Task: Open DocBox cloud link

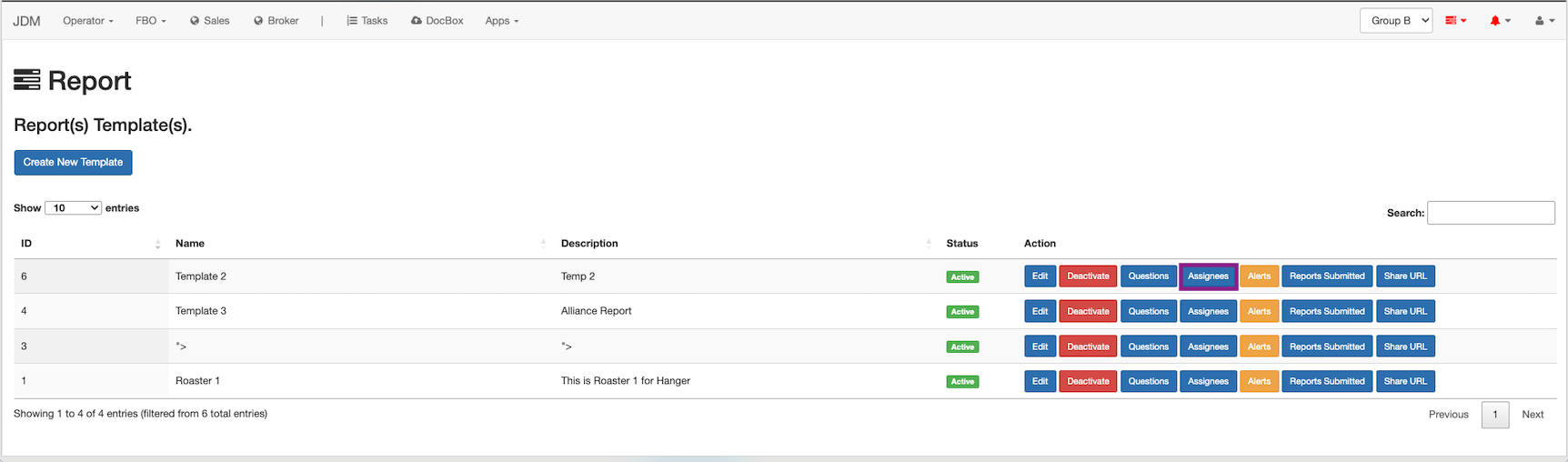Action: point(437,21)
